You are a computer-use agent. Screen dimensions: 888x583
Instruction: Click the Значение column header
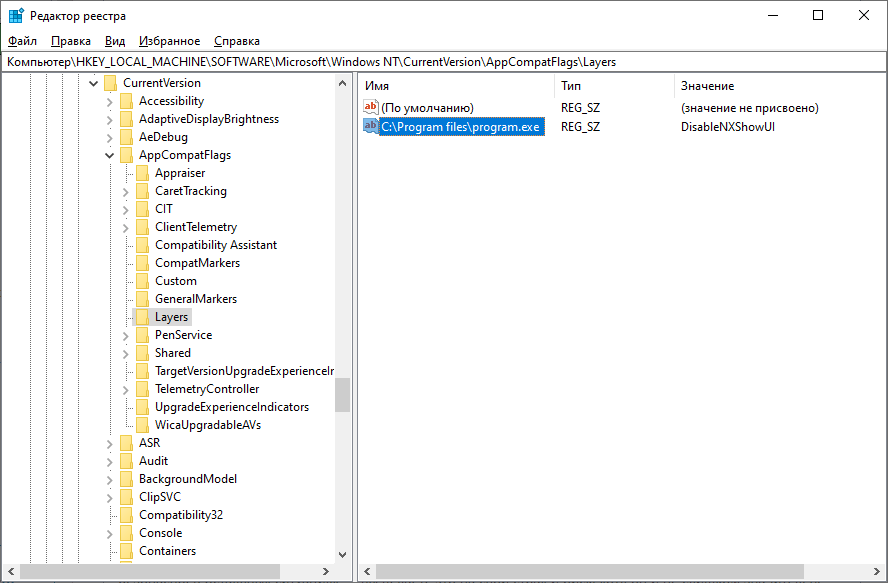click(707, 86)
